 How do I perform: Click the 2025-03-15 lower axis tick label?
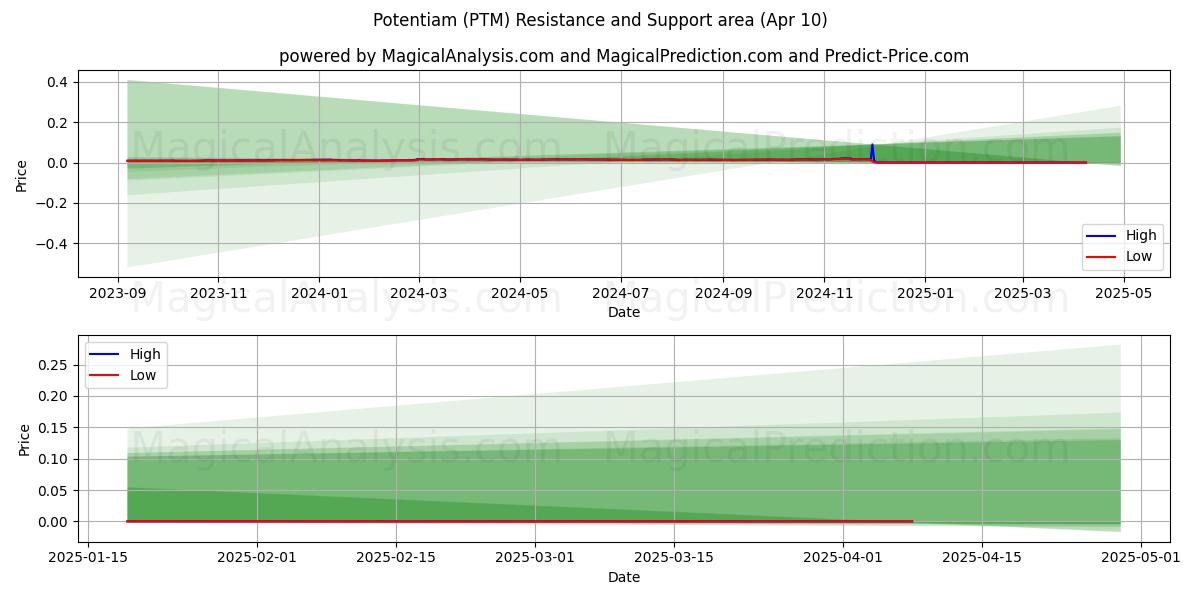(x=672, y=559)
